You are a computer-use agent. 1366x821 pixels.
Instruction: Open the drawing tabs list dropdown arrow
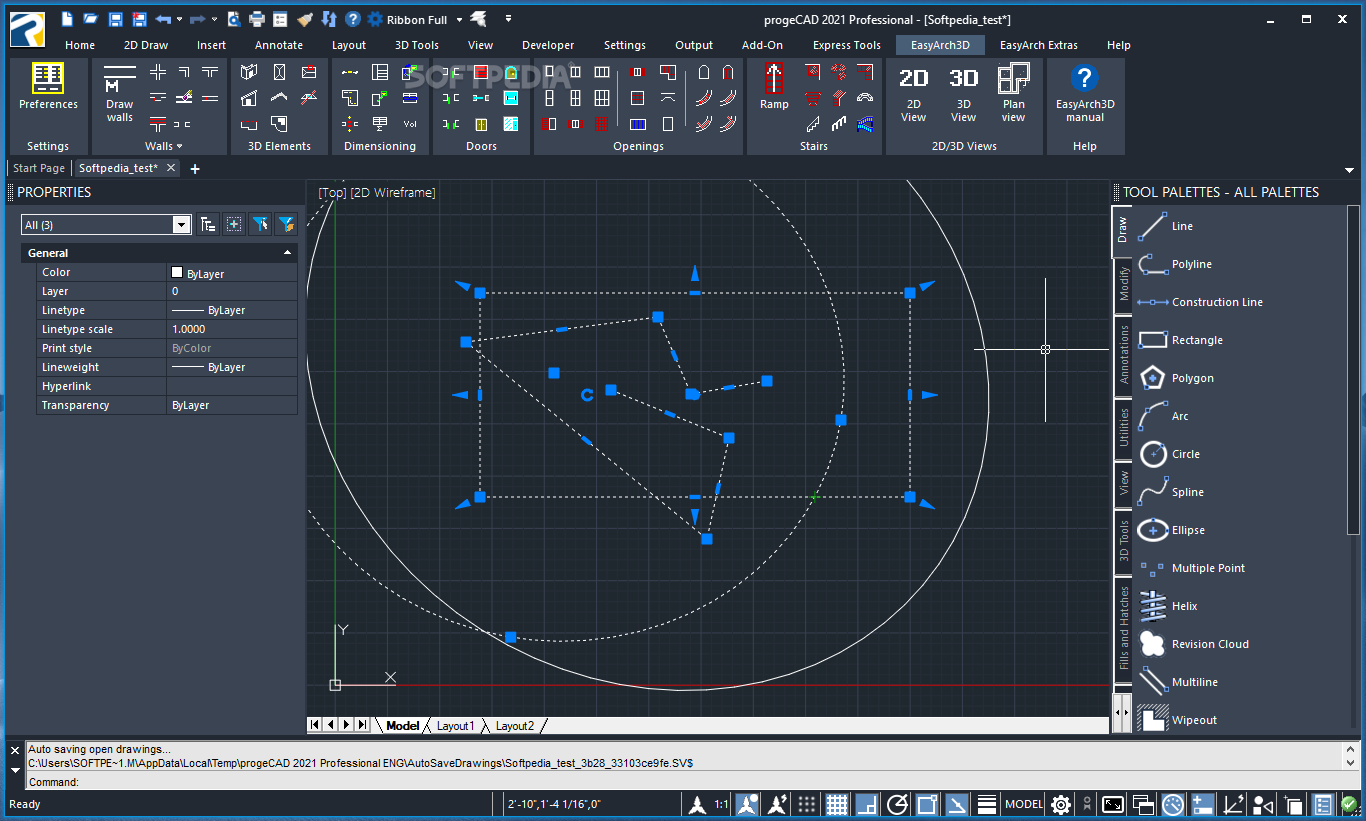coord(1350,170)
